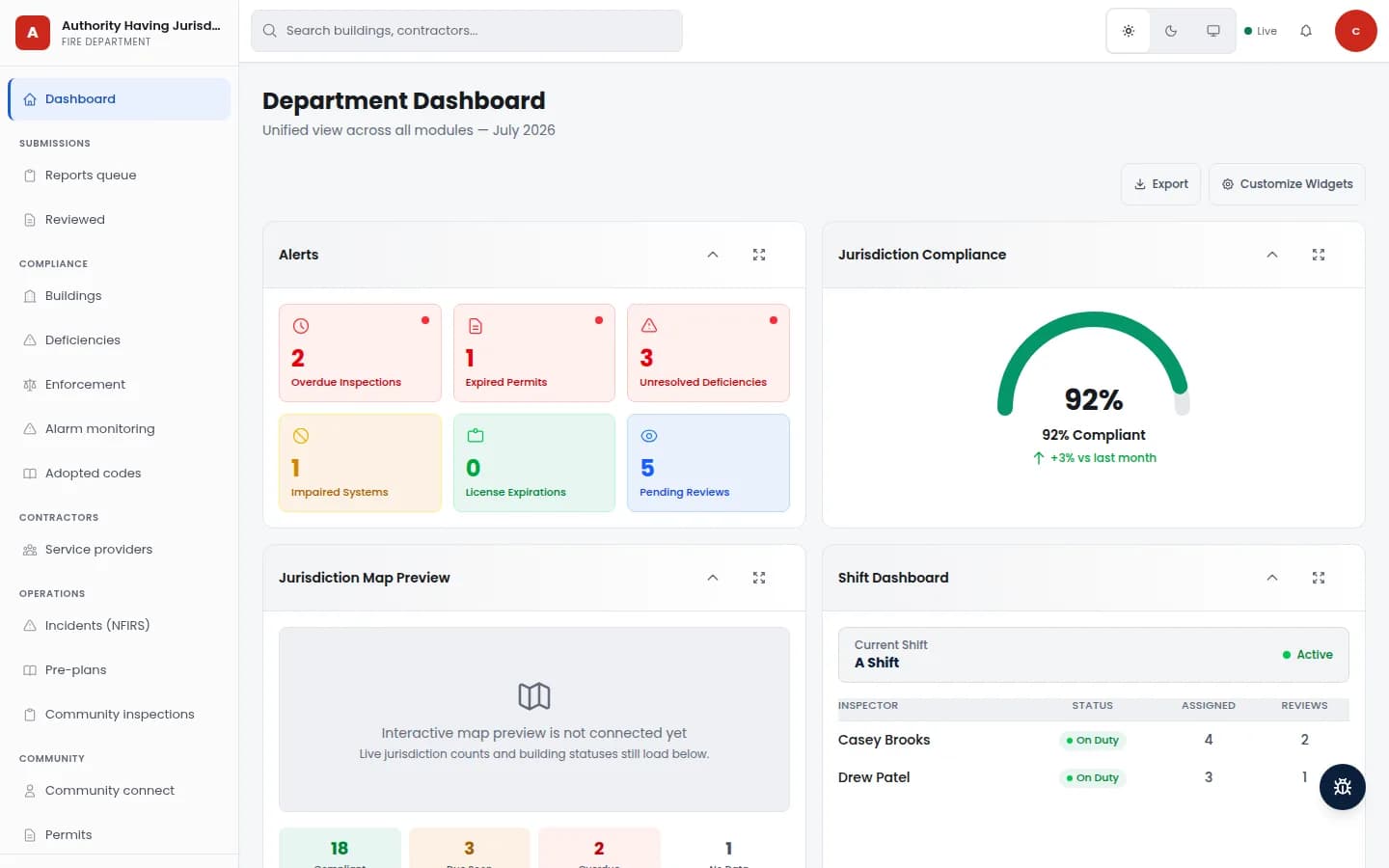Open Enforcement in sidebar
Screen dimensions: 1389x868
pyautogui.click(x=120, y=385)
